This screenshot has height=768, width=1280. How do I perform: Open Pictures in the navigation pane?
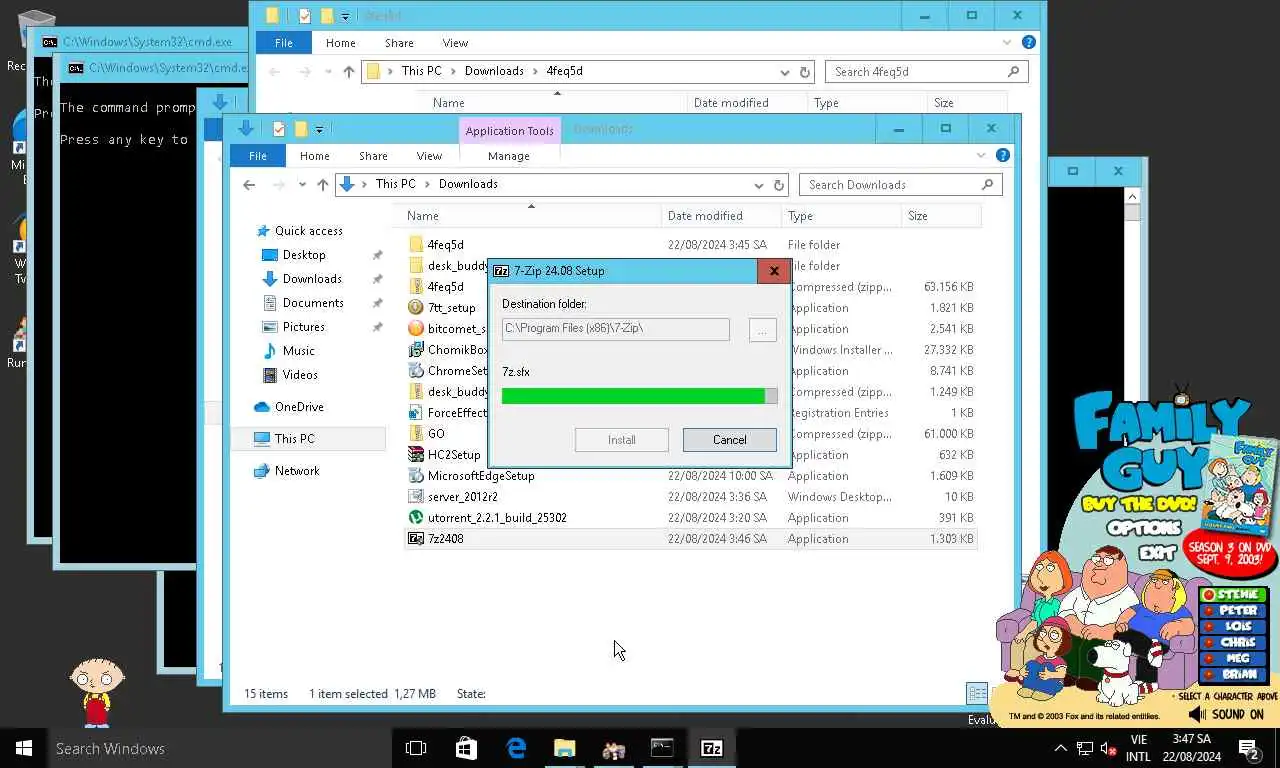point(303,327)
